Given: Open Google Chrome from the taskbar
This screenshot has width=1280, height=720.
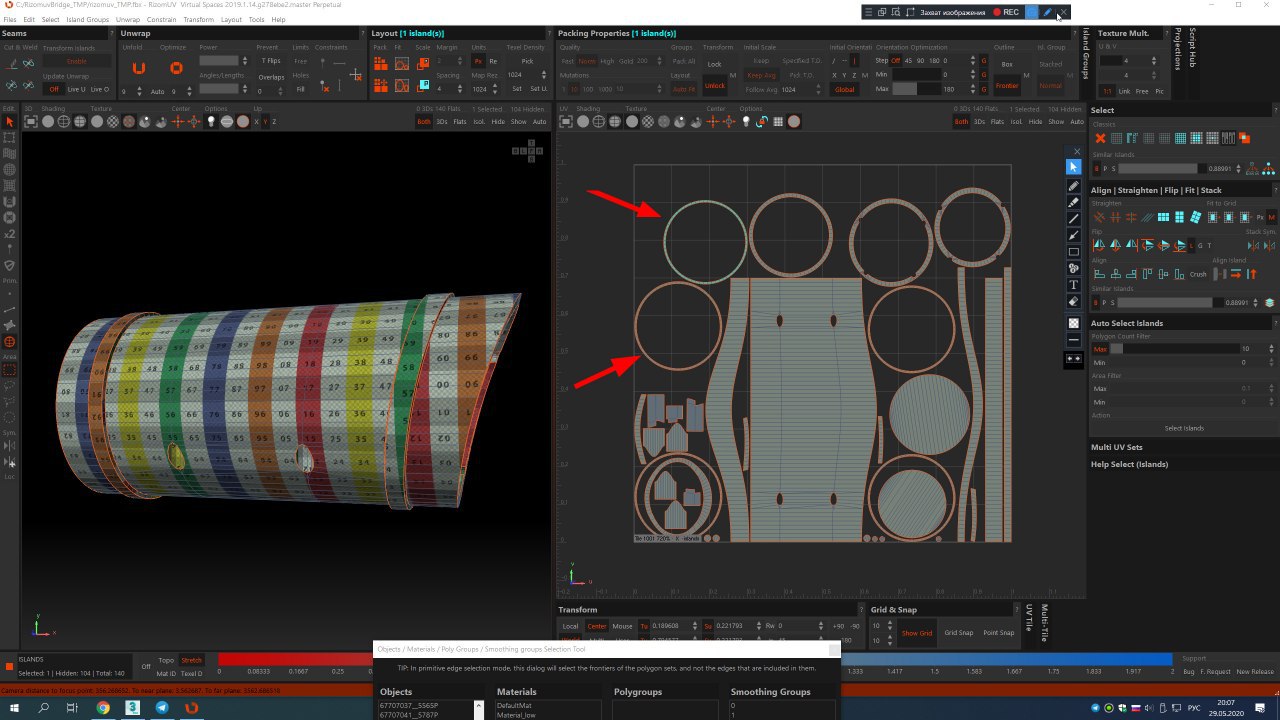Looking at the screenshot, I should [x=103, y=708].
